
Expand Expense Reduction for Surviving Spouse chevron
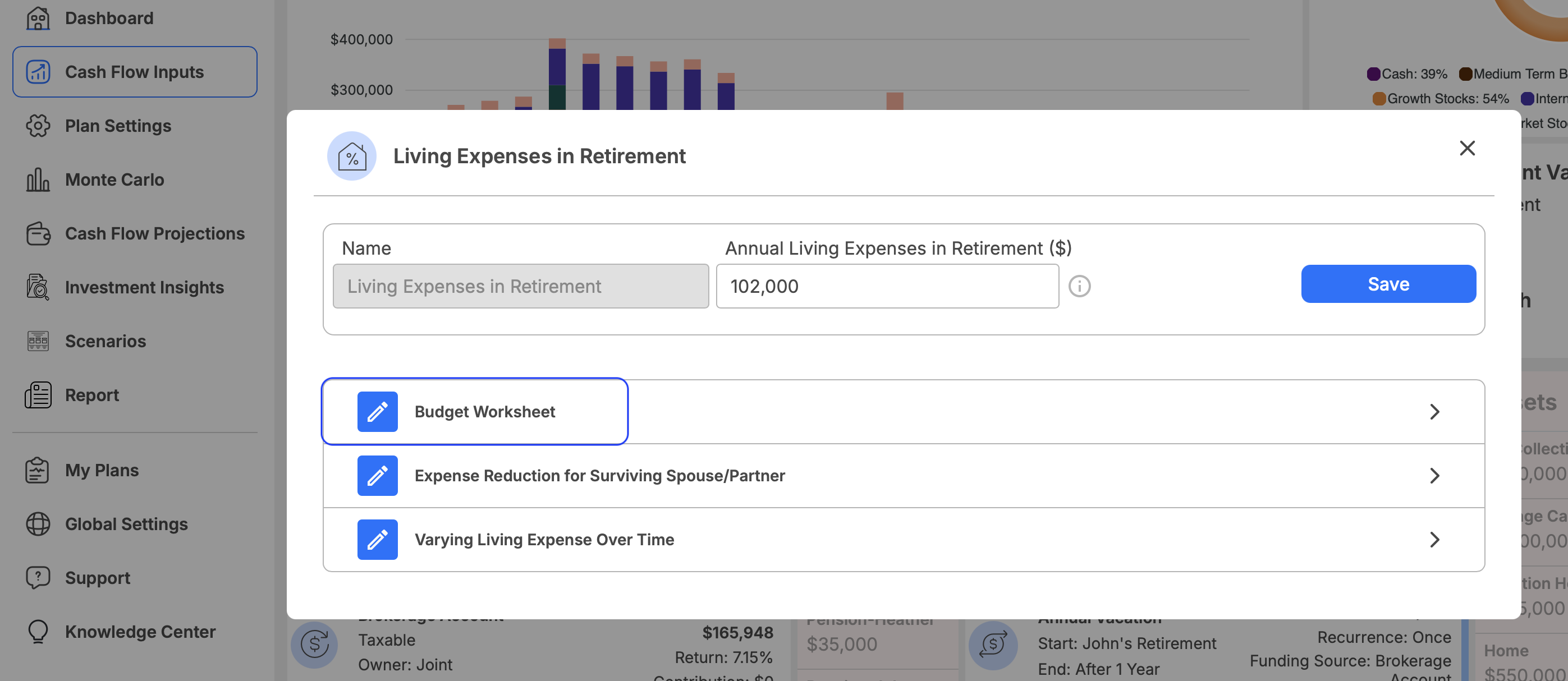[1434, 475]
